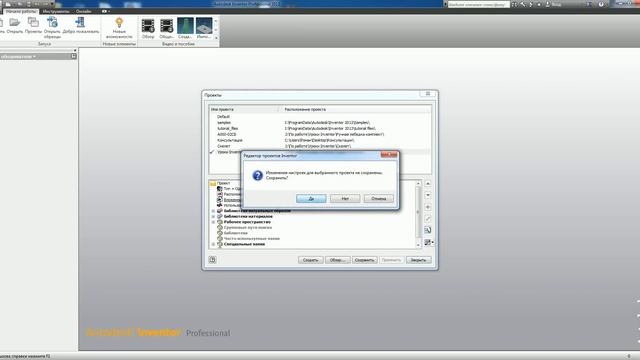Click the Новые возможности lightbulb icon
The width and height of the screenshot is (640, 360).
(119, 23)
